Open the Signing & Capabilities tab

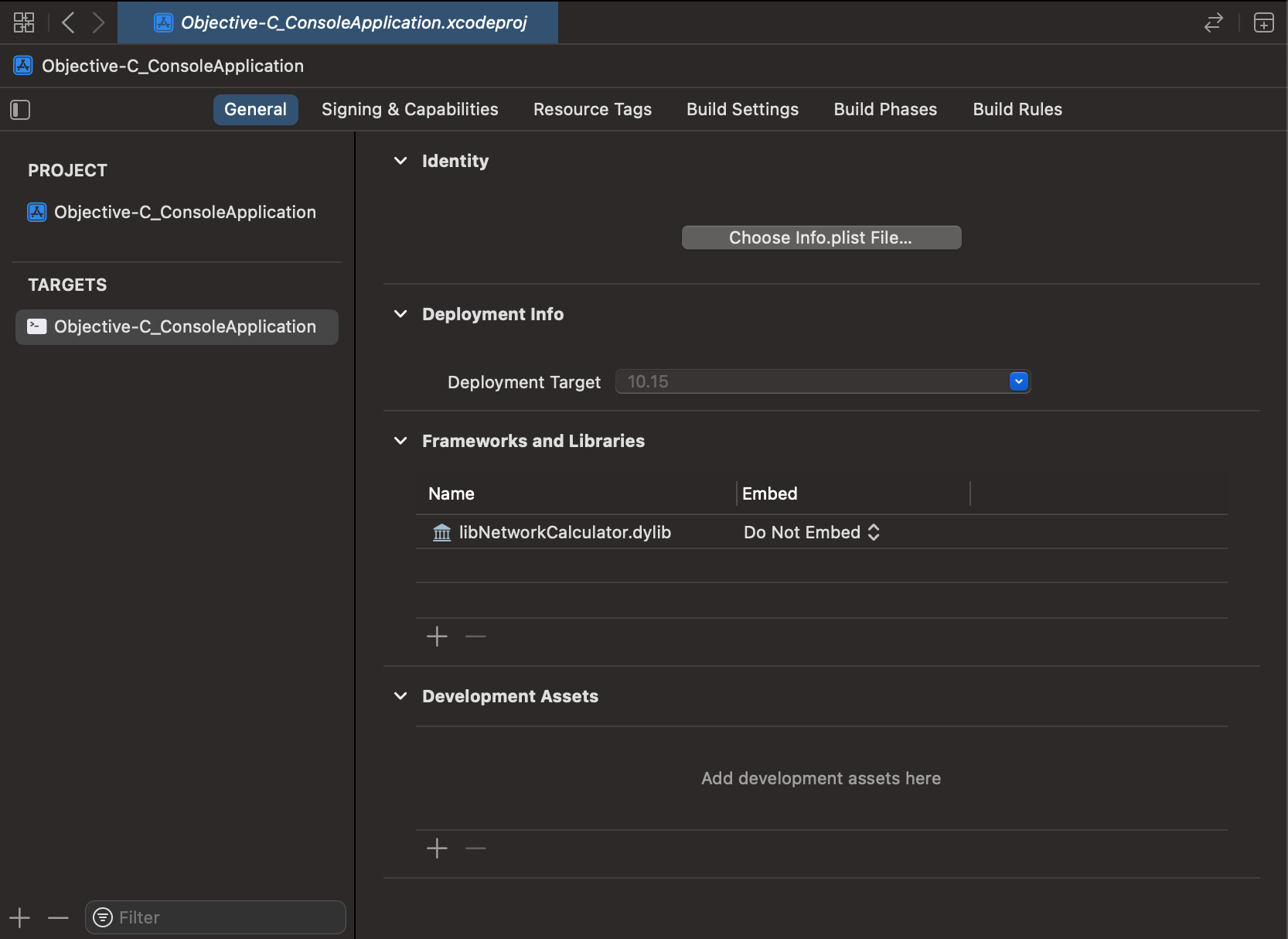click(x=410, y=109)
